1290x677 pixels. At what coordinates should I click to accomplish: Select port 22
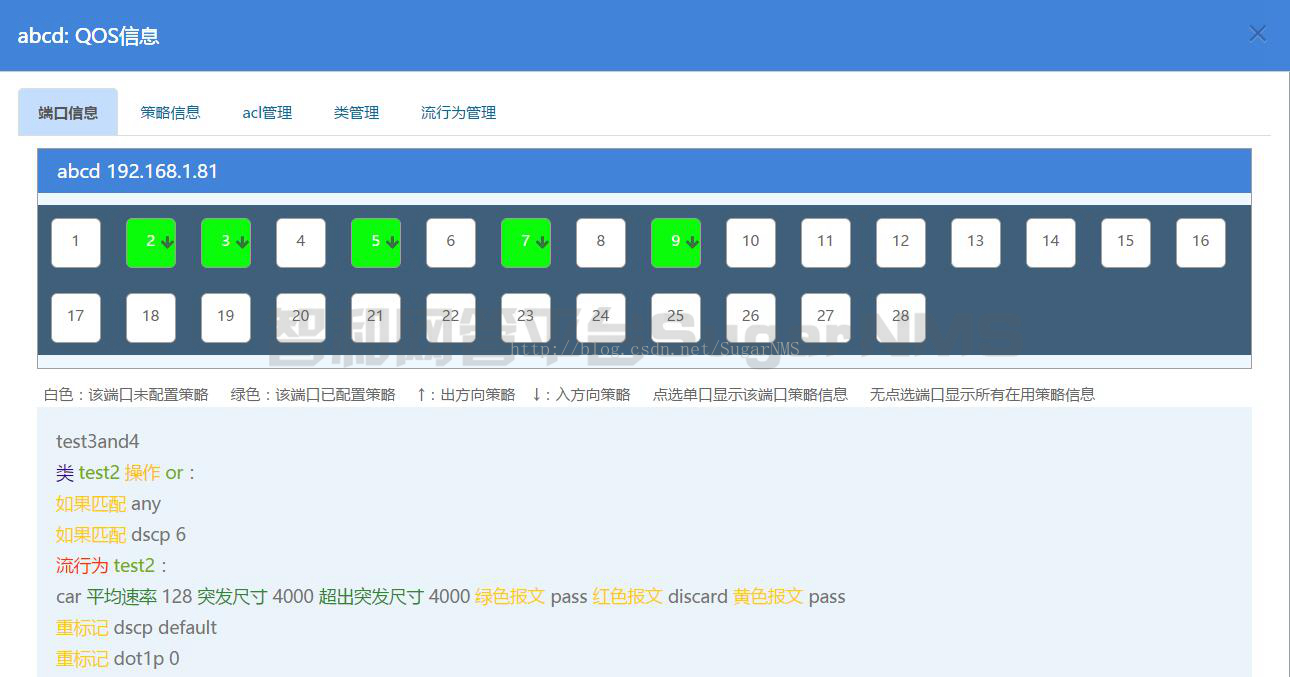451,318
